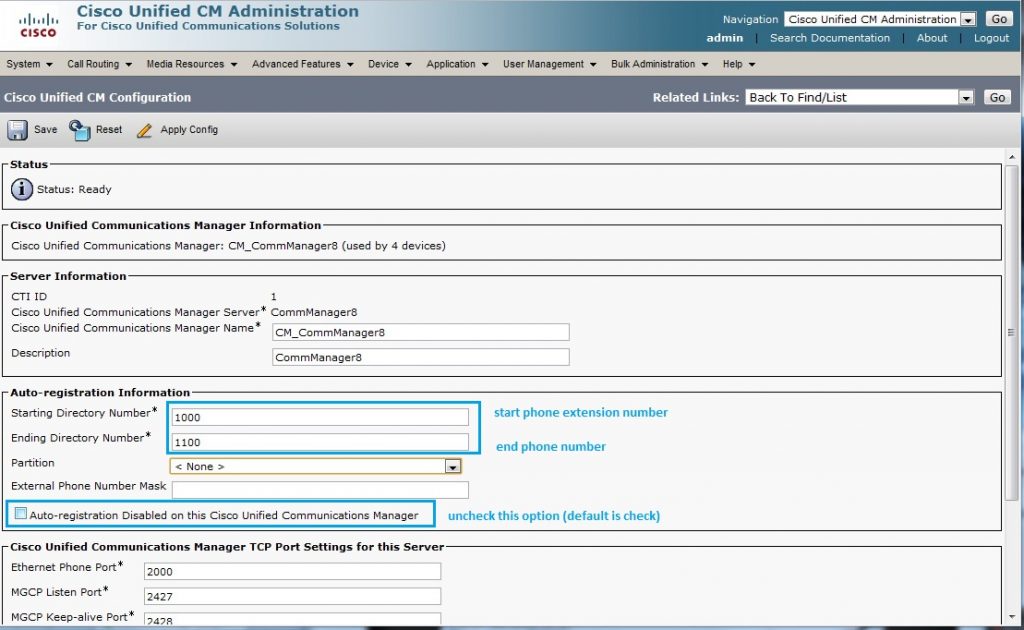
Task: Click Go button next to Related Links
Action: click(x=997, y=97)
